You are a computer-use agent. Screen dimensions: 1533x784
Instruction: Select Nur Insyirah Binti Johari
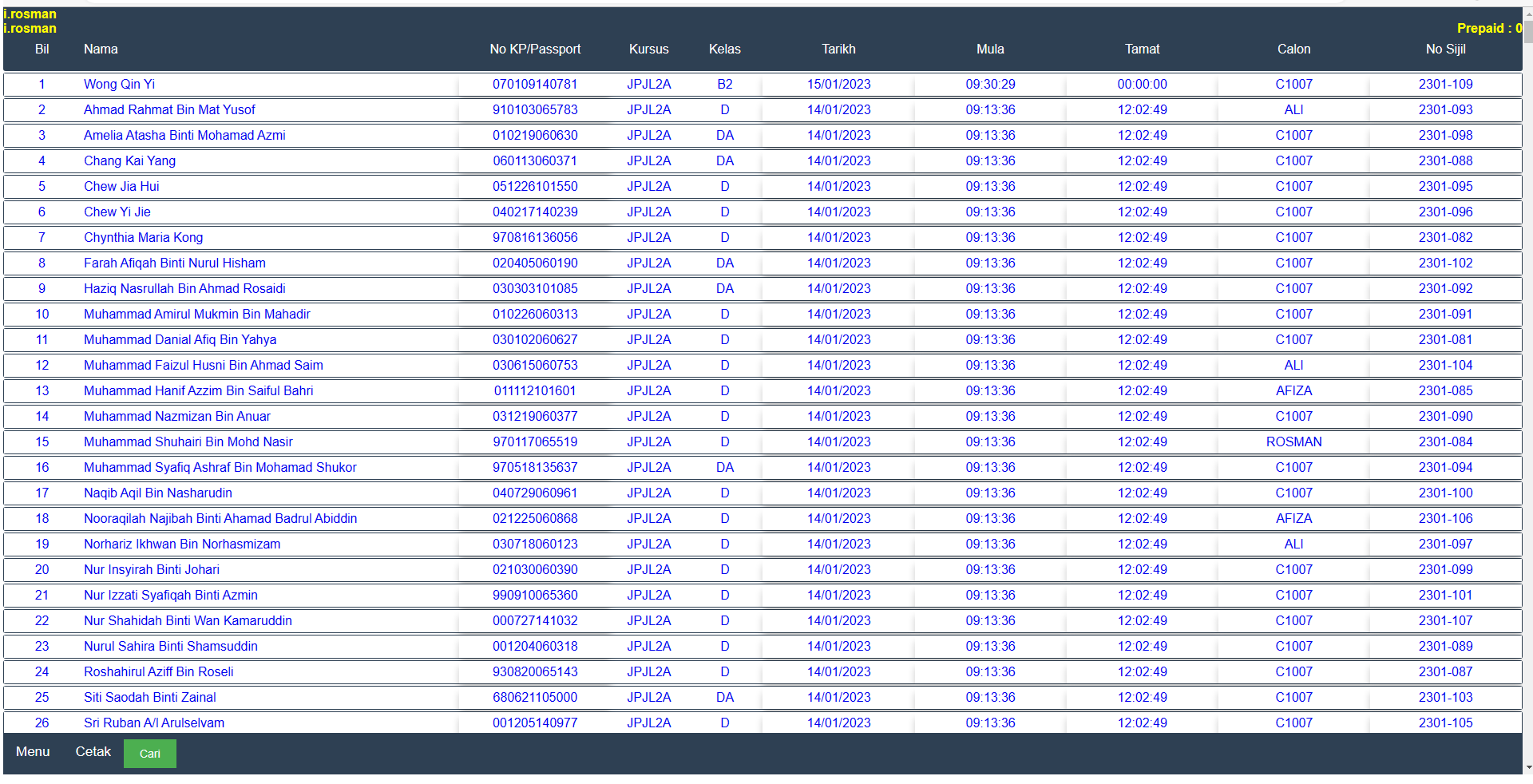tap(151, 570)
